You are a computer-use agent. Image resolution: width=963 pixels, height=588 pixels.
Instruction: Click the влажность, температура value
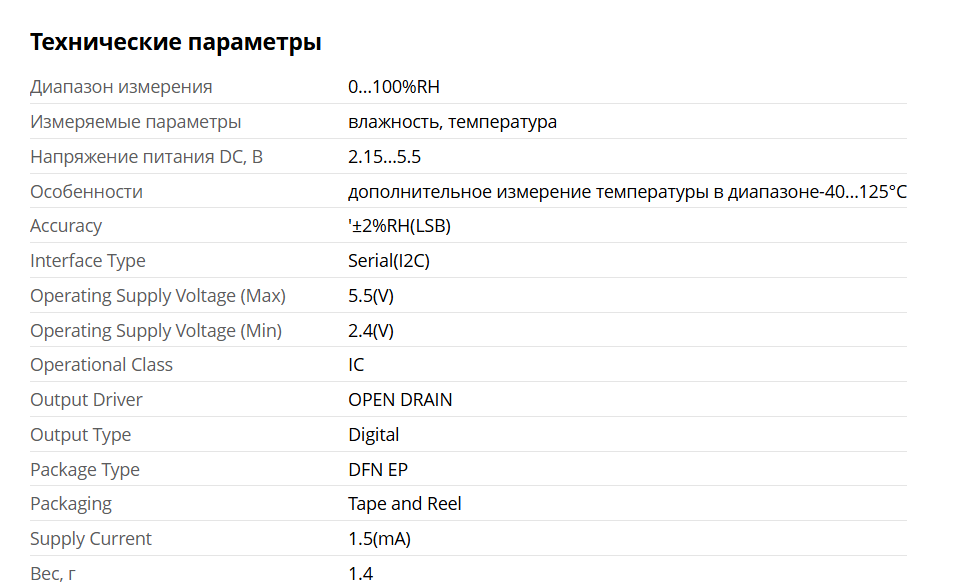[452, 122]
